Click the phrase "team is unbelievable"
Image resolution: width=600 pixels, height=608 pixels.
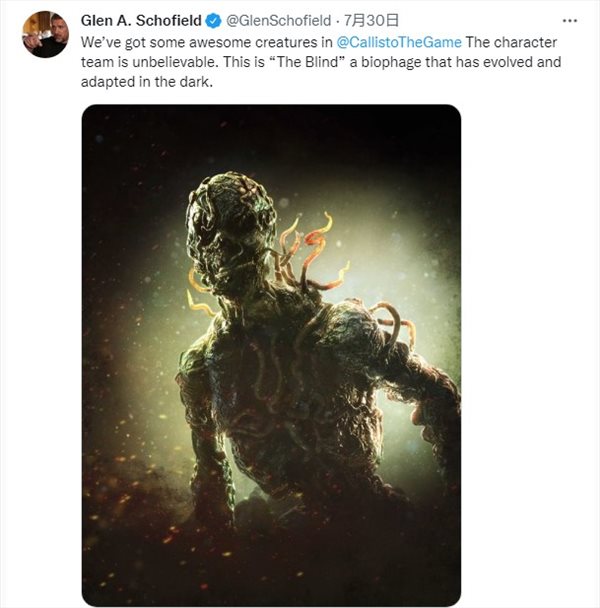(150, 62)
